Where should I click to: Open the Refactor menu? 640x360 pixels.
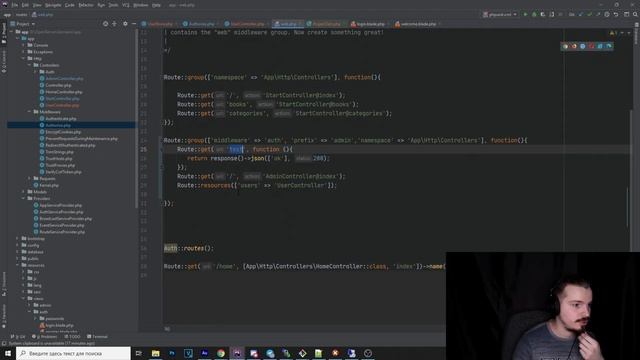coord(86,5)
